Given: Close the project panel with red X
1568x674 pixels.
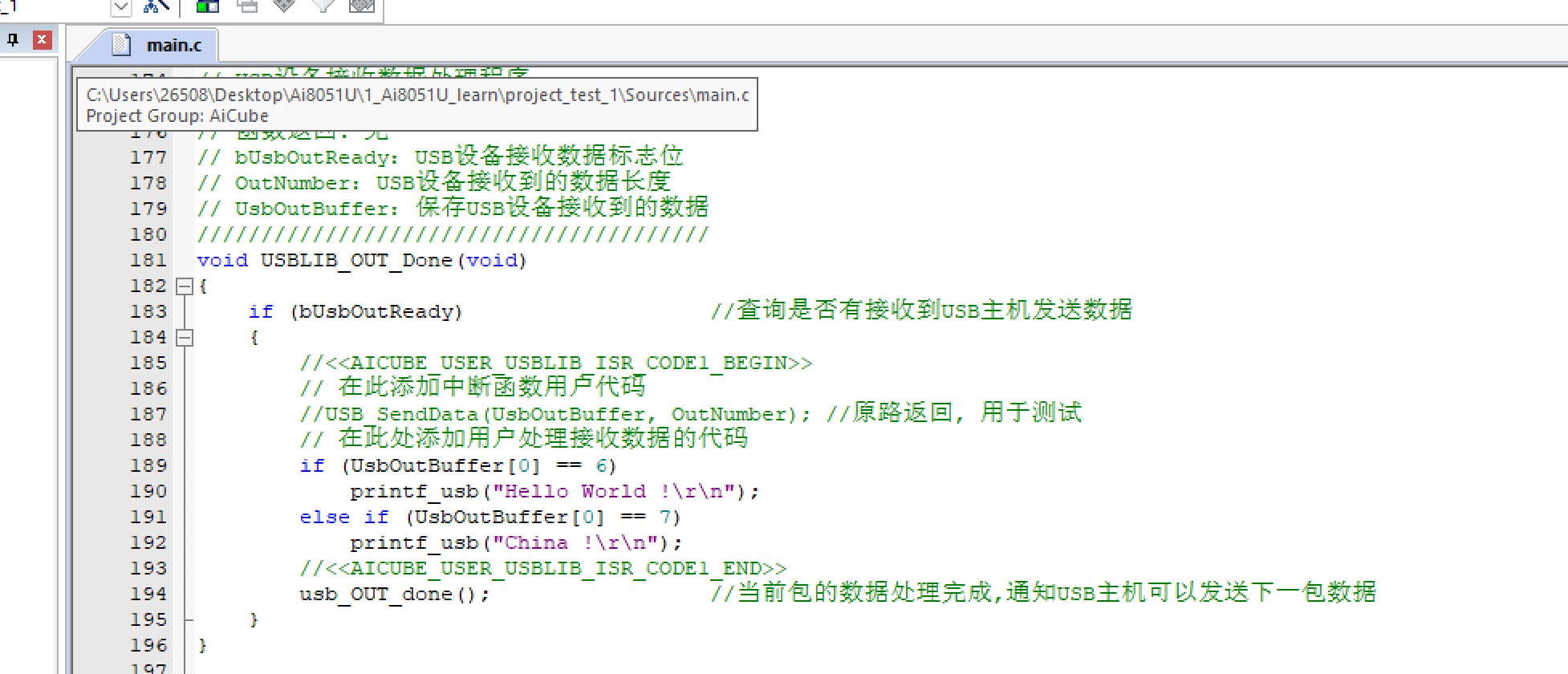Looking at the screenshot, I should point(43,40).
